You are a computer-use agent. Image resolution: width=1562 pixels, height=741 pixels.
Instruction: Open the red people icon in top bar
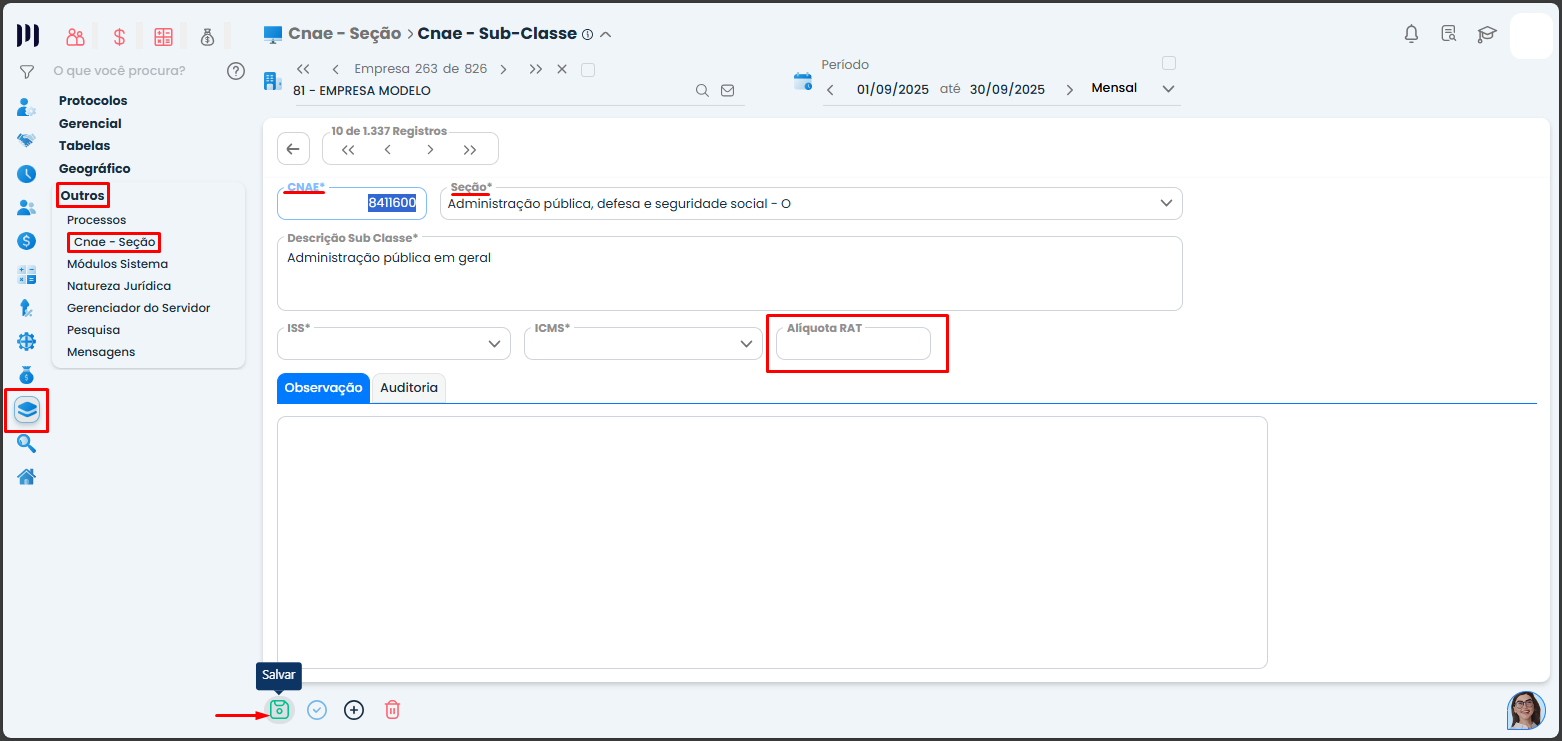click(76, 37)
